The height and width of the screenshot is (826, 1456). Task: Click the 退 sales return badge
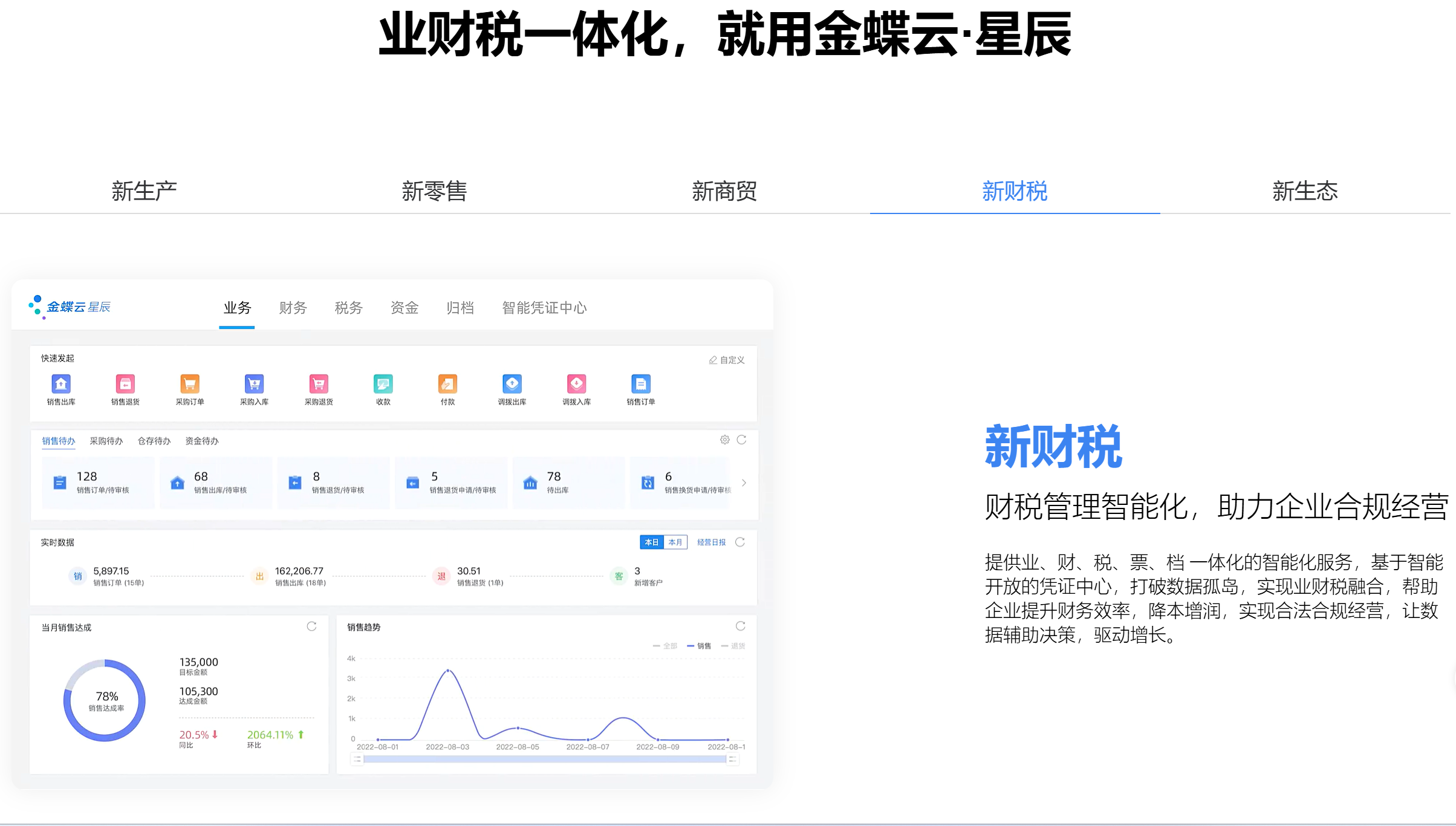(441, 576)
